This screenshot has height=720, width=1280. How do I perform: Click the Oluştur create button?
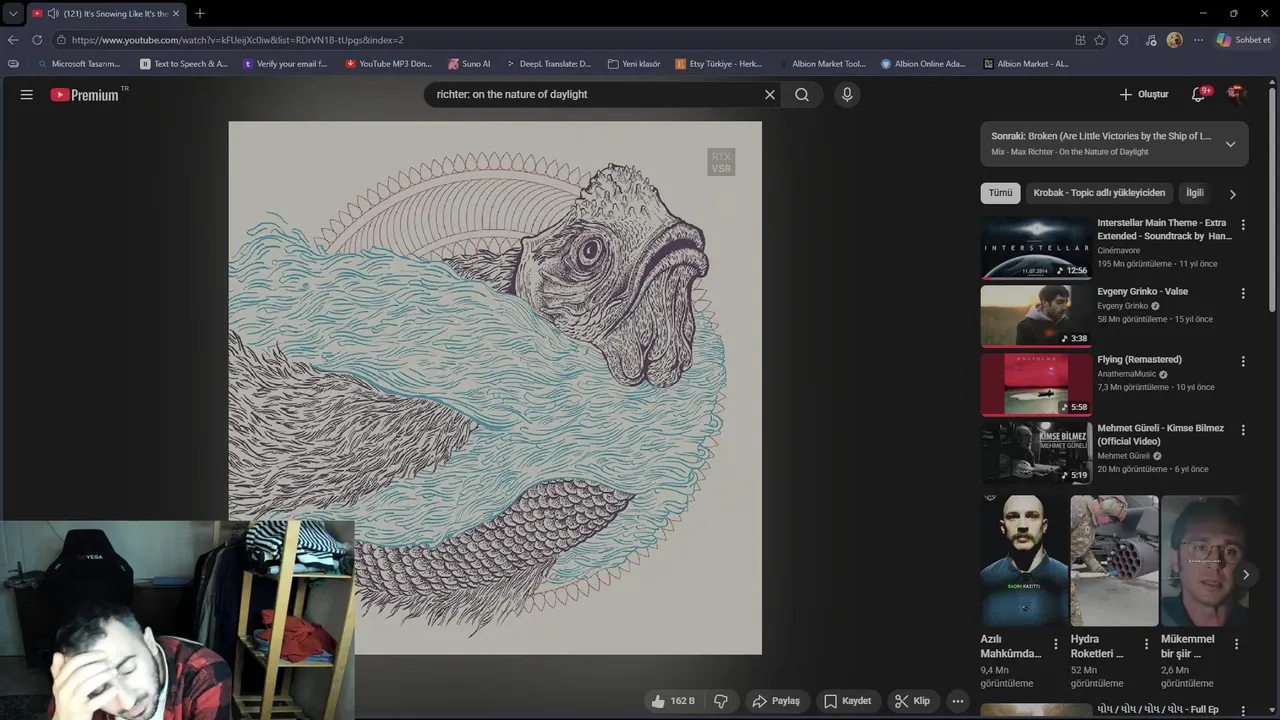(1143, 95)
